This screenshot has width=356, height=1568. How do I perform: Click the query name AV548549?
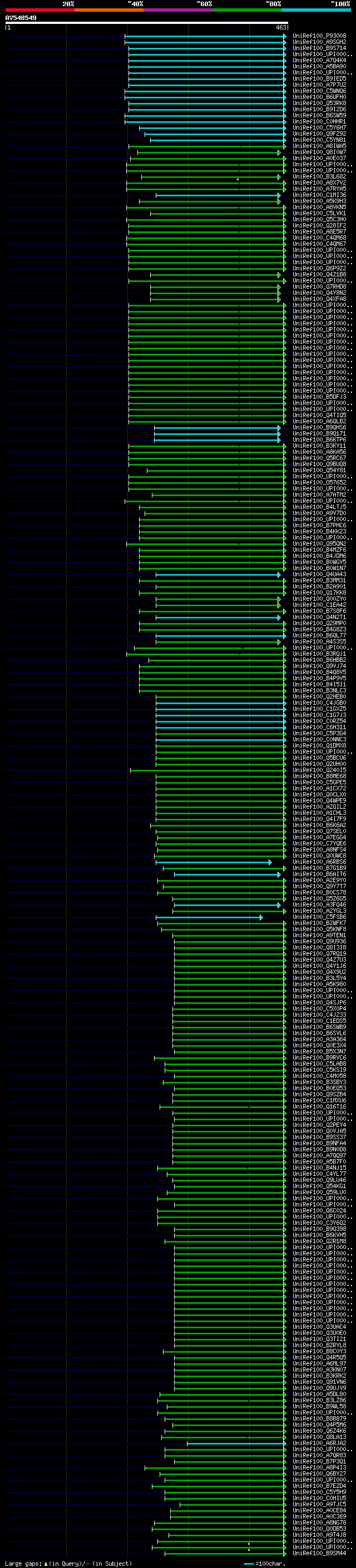[21, 18]
